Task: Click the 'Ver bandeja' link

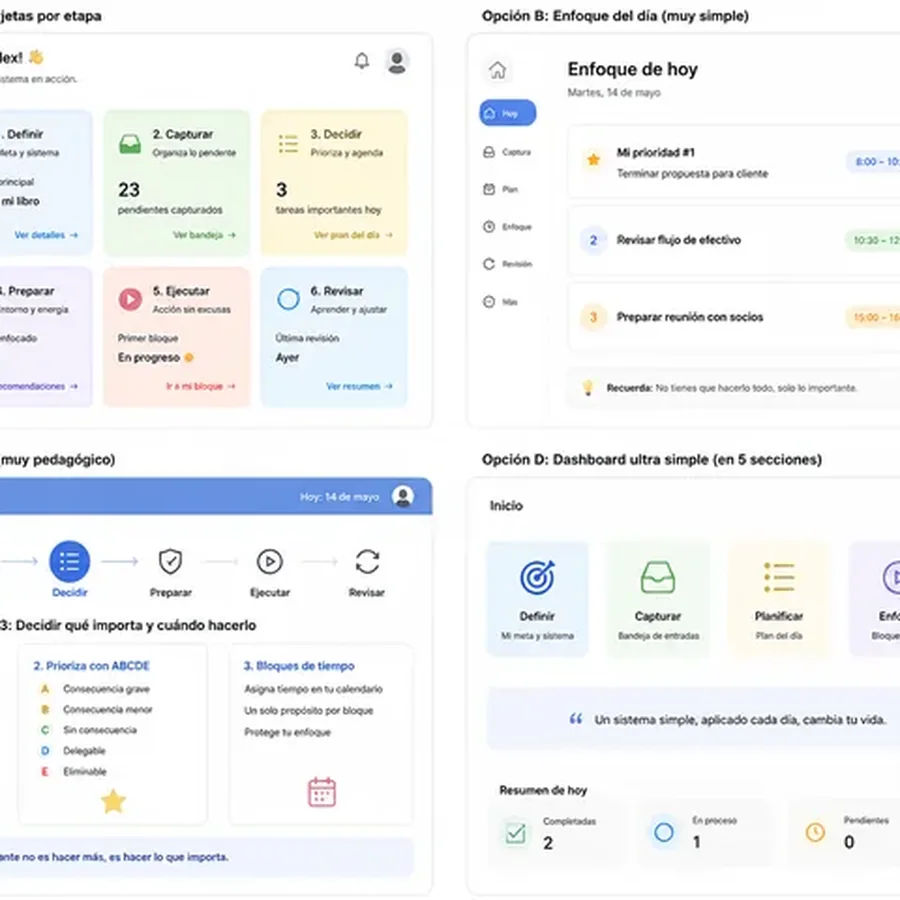Action: (204, 235)
